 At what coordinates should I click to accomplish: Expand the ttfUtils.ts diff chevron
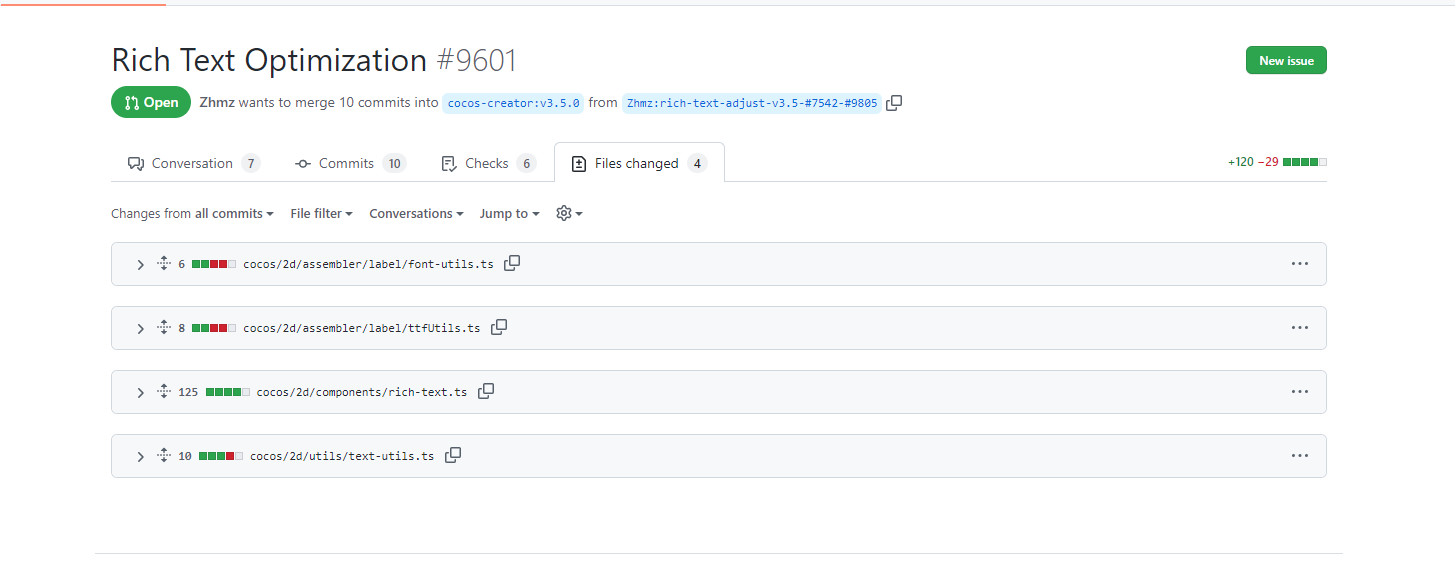tap(140, 329)
